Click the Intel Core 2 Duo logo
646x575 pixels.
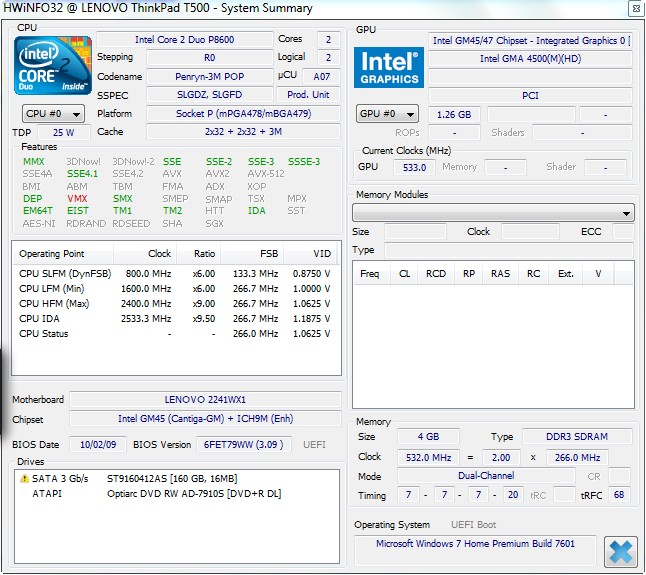click(x=53, y=65)
